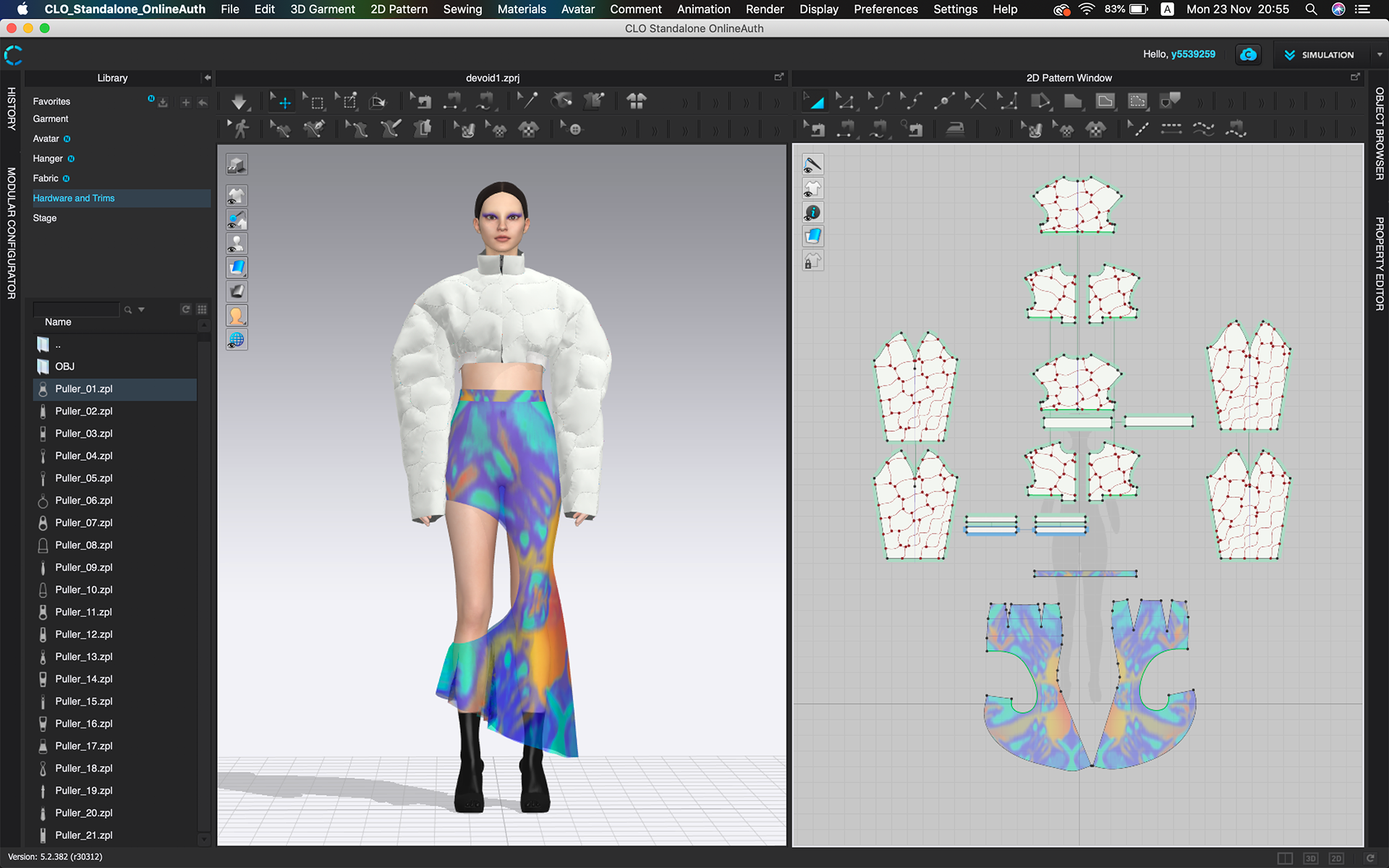Select the Select/Move tool in 3D toolbar
The image size is (1389, 868).
(x=281, y=102)
